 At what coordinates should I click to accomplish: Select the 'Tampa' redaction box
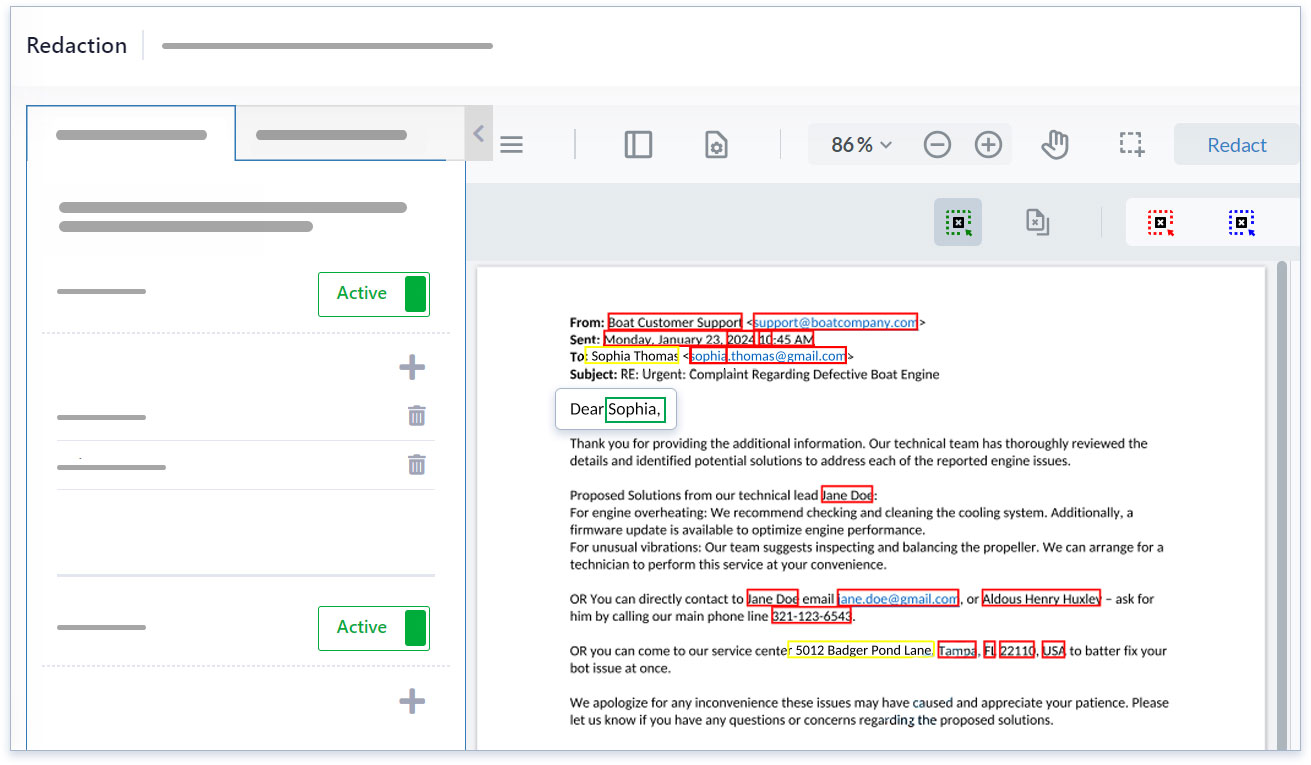click(957, 650)
